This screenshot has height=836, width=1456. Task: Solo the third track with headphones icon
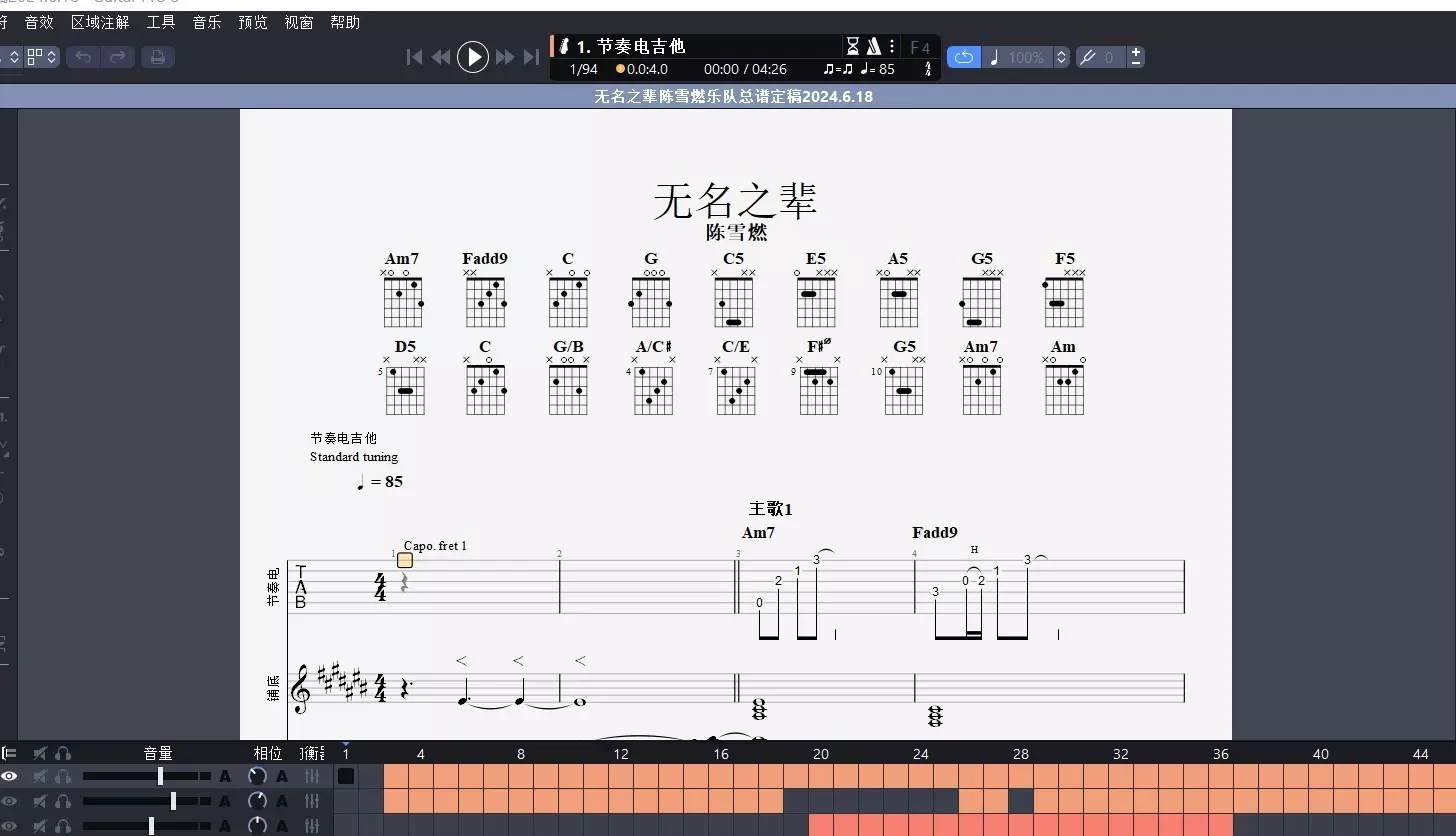(63, 826)
